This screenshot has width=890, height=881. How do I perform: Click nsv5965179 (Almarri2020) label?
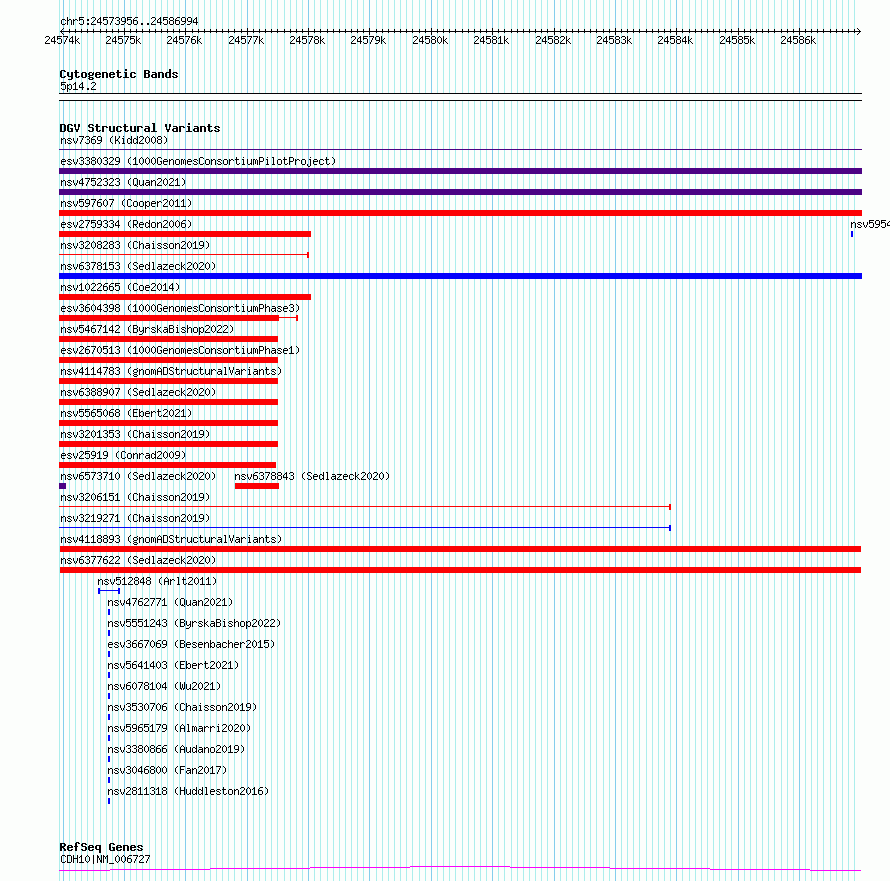point(179,728)
